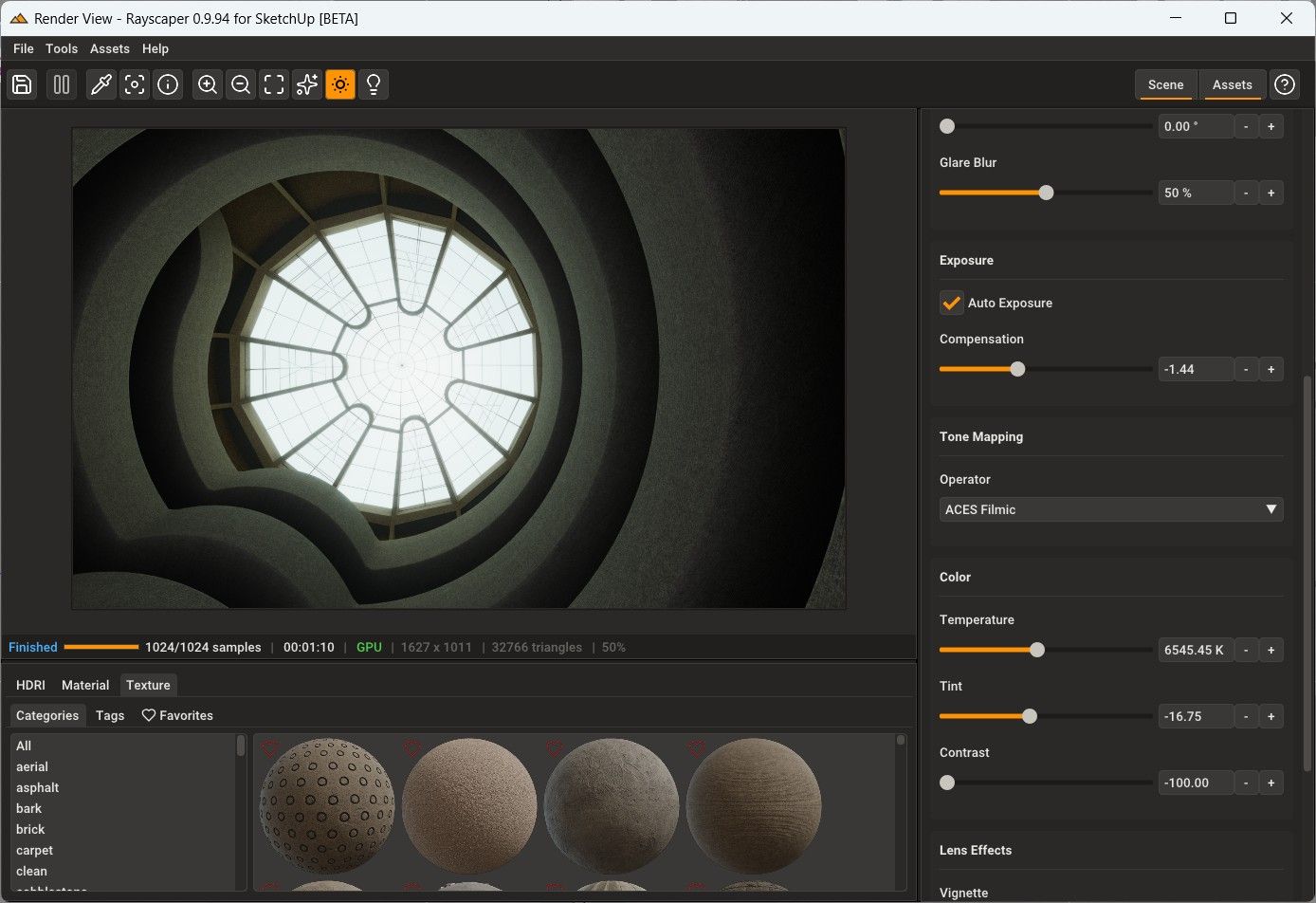Click the Glare Blur slider handle
The image size is (1316, 903).
pos(1046,193)
